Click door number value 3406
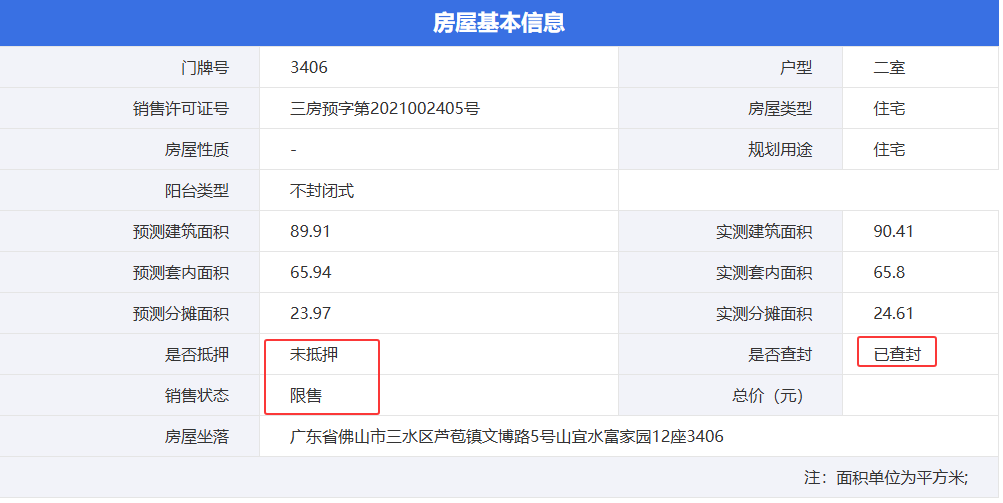1003x503 pixels. point(308,67)
